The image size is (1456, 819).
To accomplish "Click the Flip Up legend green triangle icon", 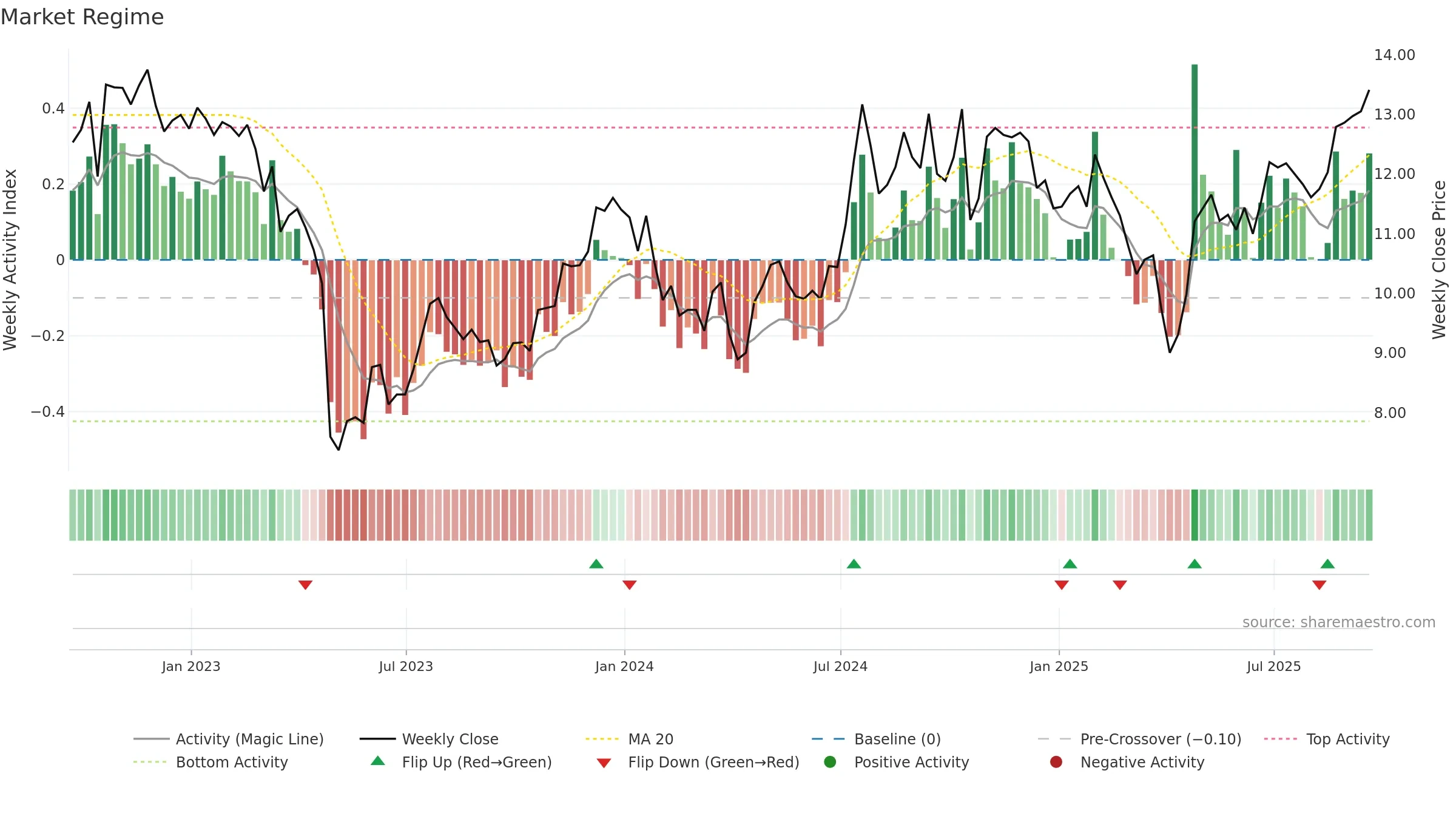I will tap(378, 761).
